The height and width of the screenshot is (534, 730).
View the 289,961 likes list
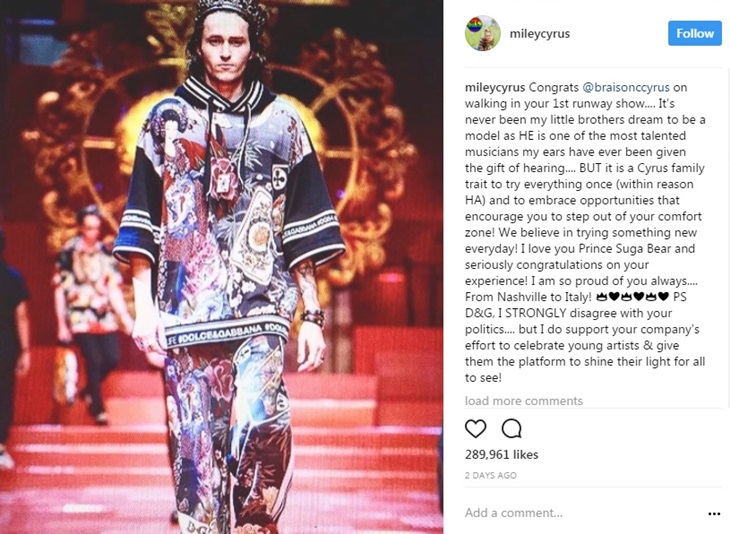(501, 454)
